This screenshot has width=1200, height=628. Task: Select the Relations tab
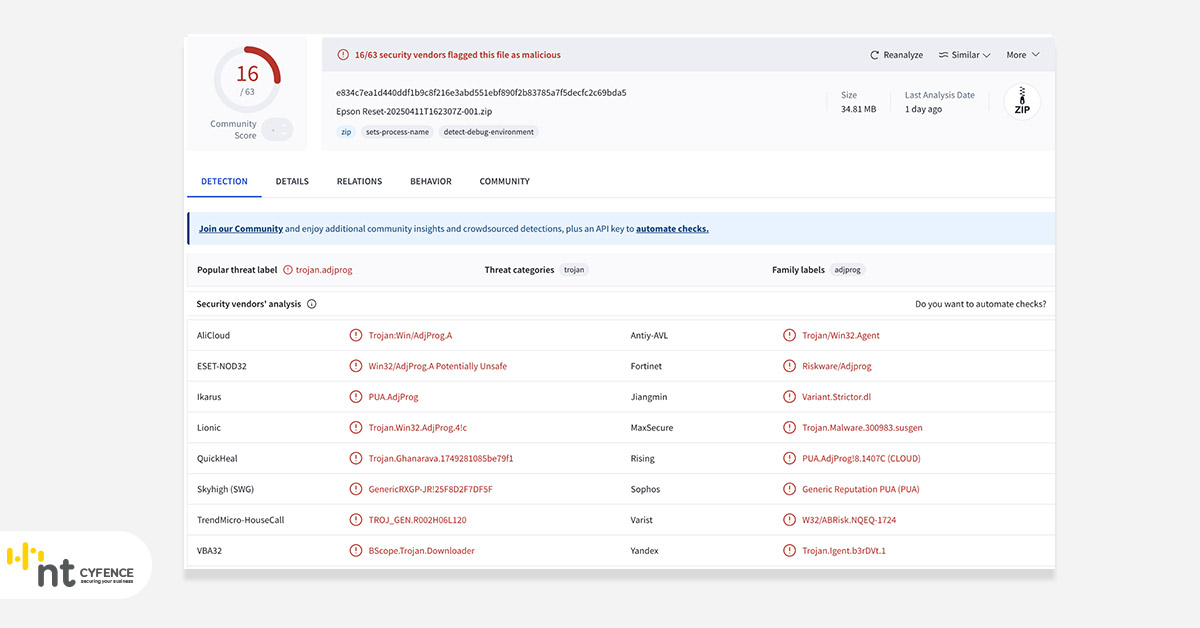click(359, 181)
